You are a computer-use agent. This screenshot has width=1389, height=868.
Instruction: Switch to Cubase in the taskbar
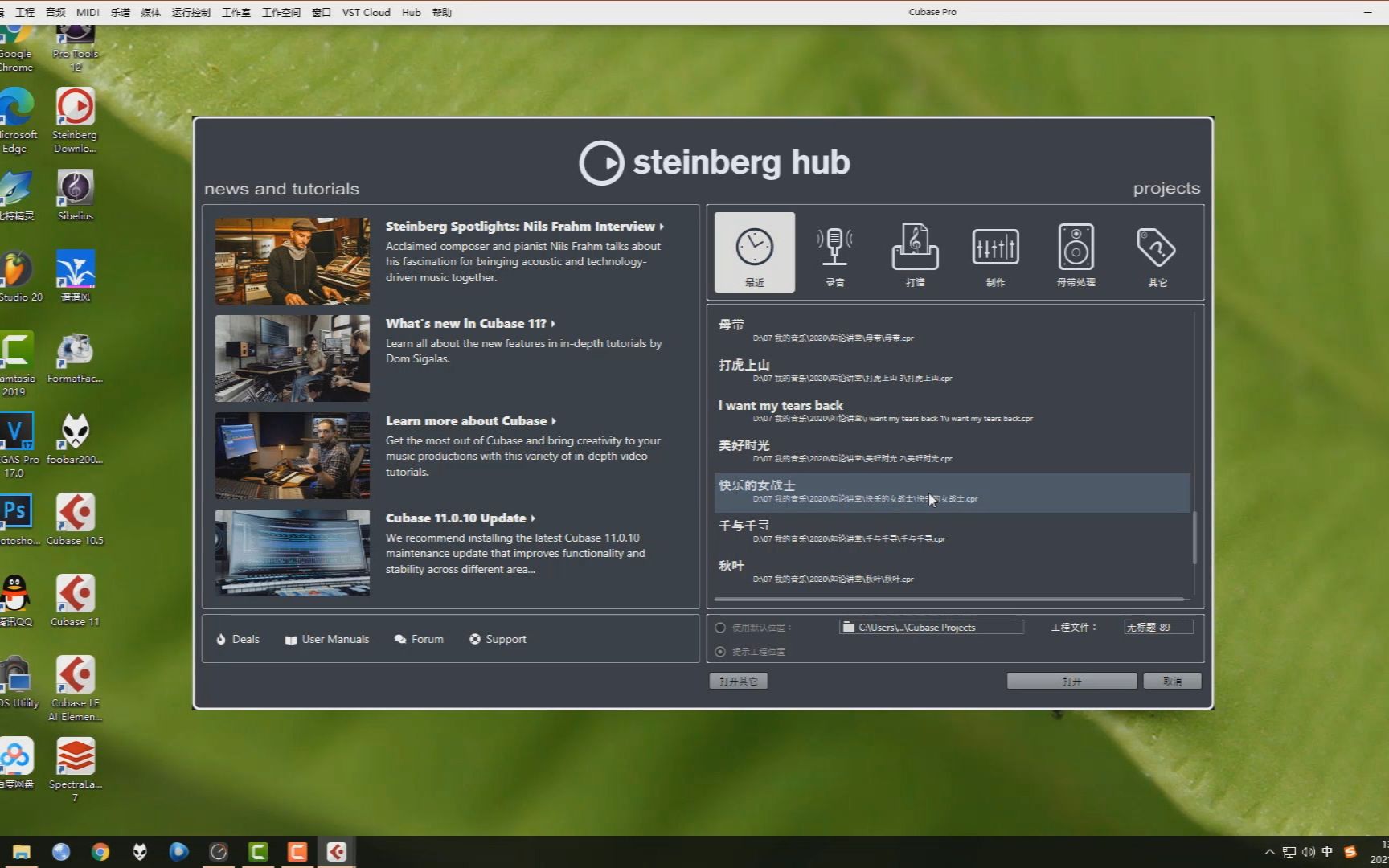pos(337,852)
